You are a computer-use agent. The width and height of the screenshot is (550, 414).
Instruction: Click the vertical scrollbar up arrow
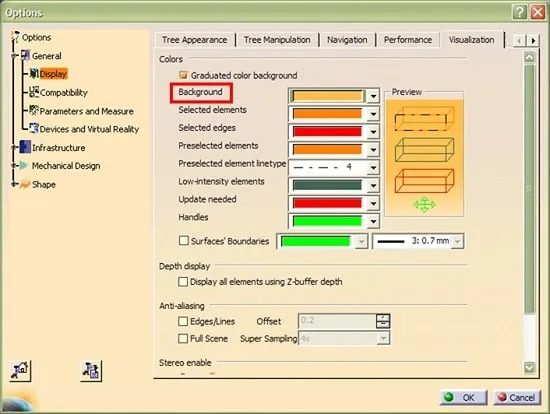(529, 57)
